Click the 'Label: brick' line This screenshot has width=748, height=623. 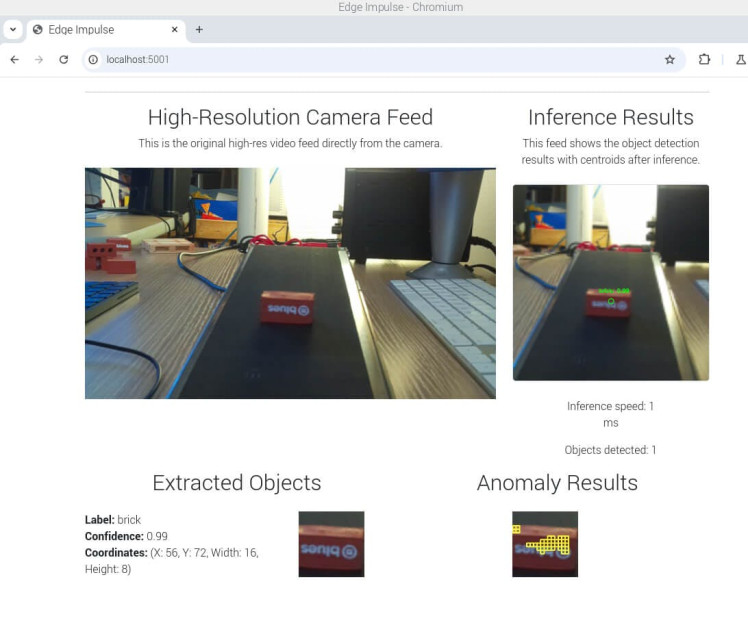113,519
